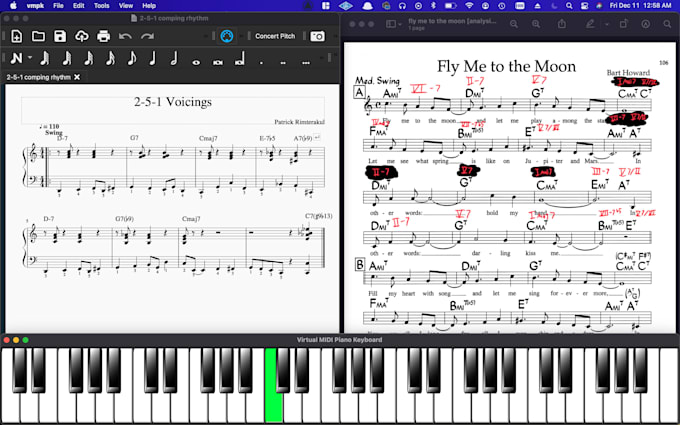The height and width of the screenshot is (425, 680).
Task: Open Spotlight search in menu bar
Action: pos(569,6)
